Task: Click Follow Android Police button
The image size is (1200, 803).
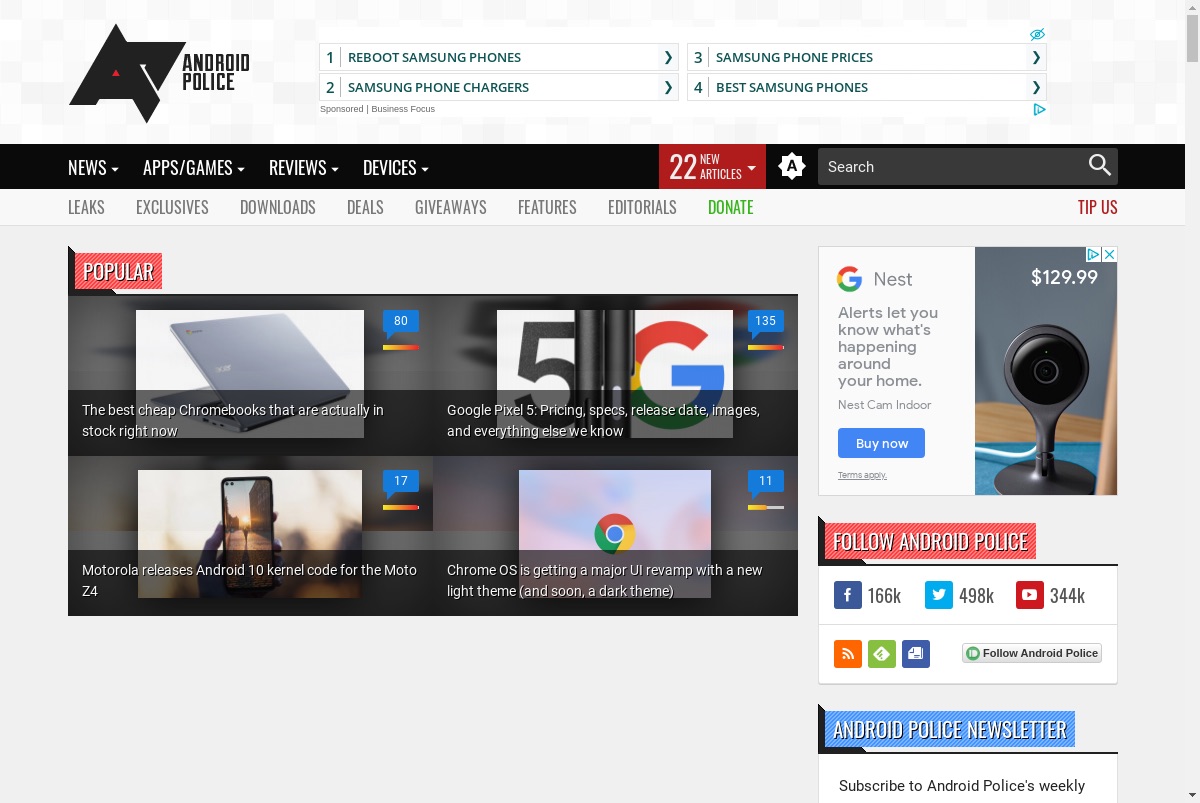Action: pyautogui.click(x=1032, y=653)
